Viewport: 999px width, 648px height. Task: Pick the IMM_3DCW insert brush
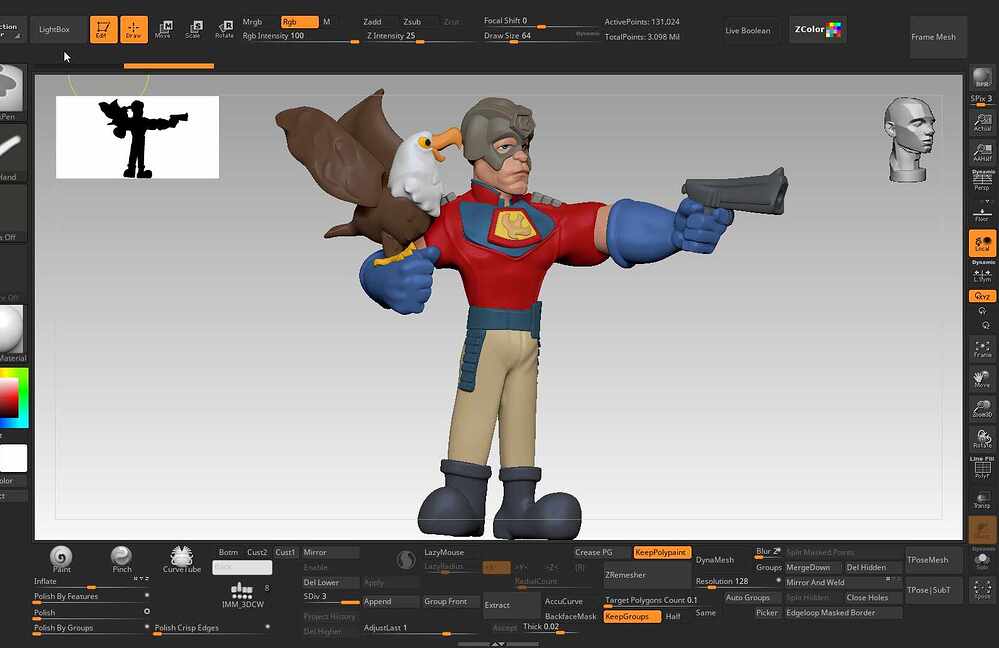point(243,594)
